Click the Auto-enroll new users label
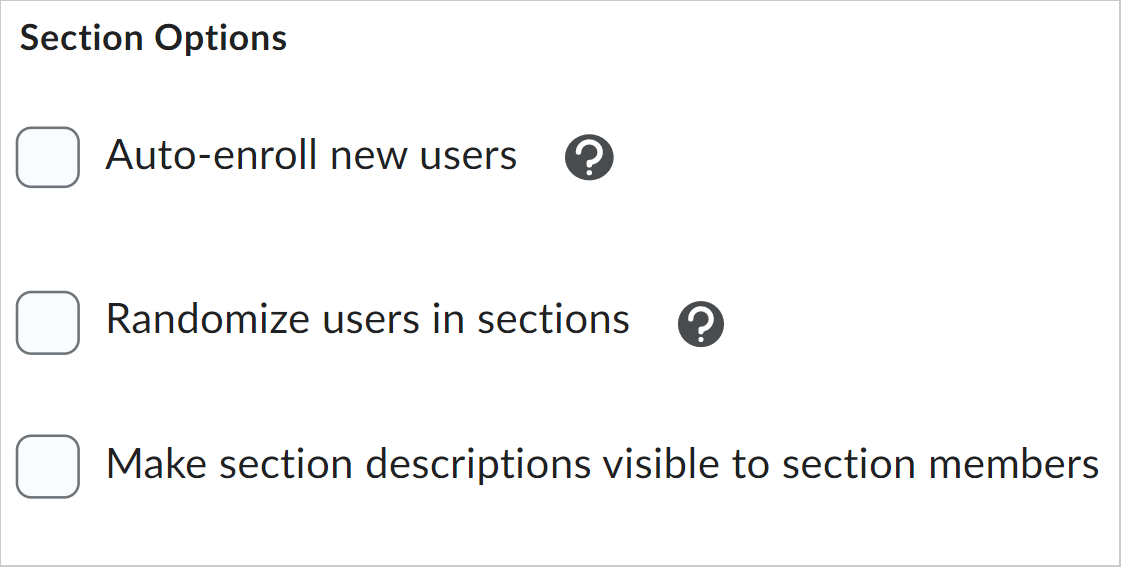The height and width of the screenshot is (567, 1121). pyautogui.click(x=311, y=156)
